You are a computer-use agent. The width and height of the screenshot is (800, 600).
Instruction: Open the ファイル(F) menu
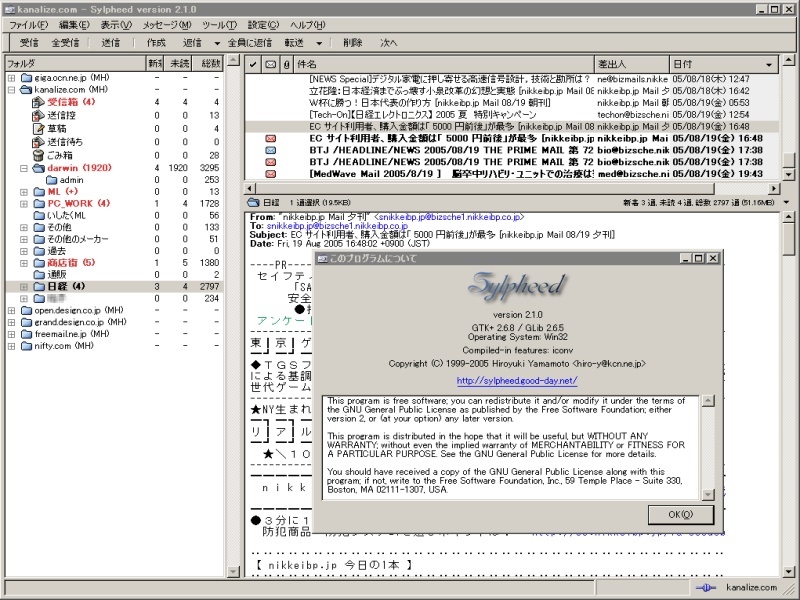(x=29, y=25)
